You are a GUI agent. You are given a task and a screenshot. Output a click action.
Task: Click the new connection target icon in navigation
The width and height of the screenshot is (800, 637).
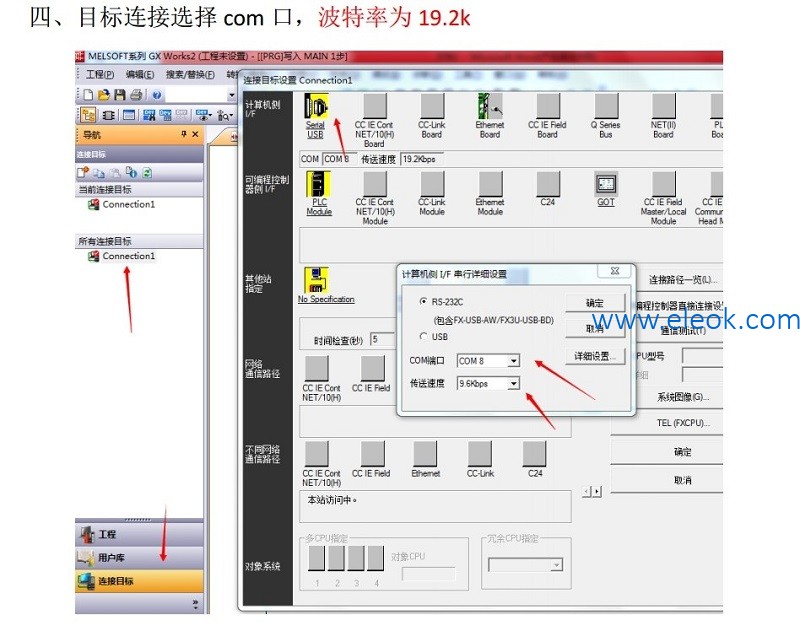click(x=83, y=173)
